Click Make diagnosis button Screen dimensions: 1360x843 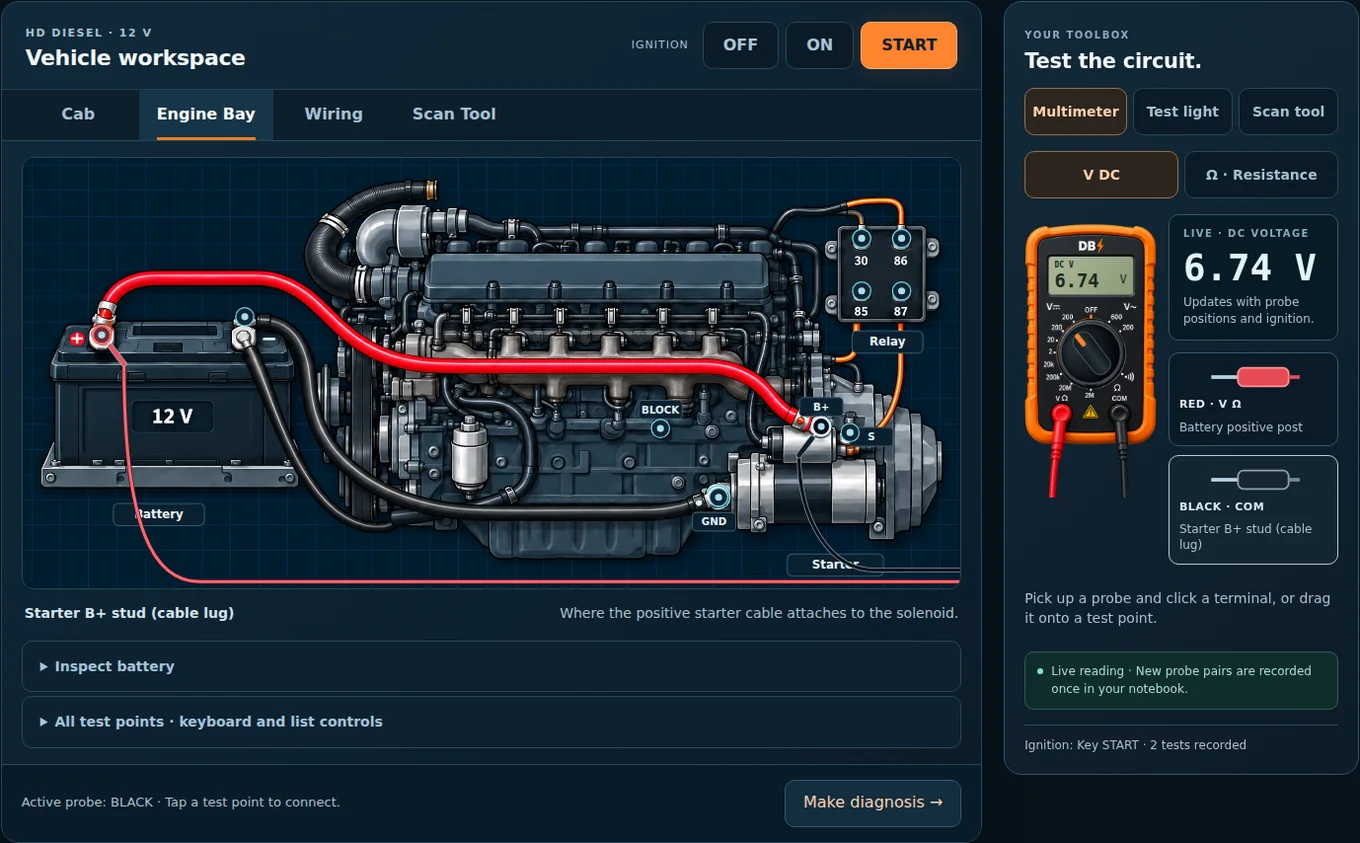click(873, 803)
